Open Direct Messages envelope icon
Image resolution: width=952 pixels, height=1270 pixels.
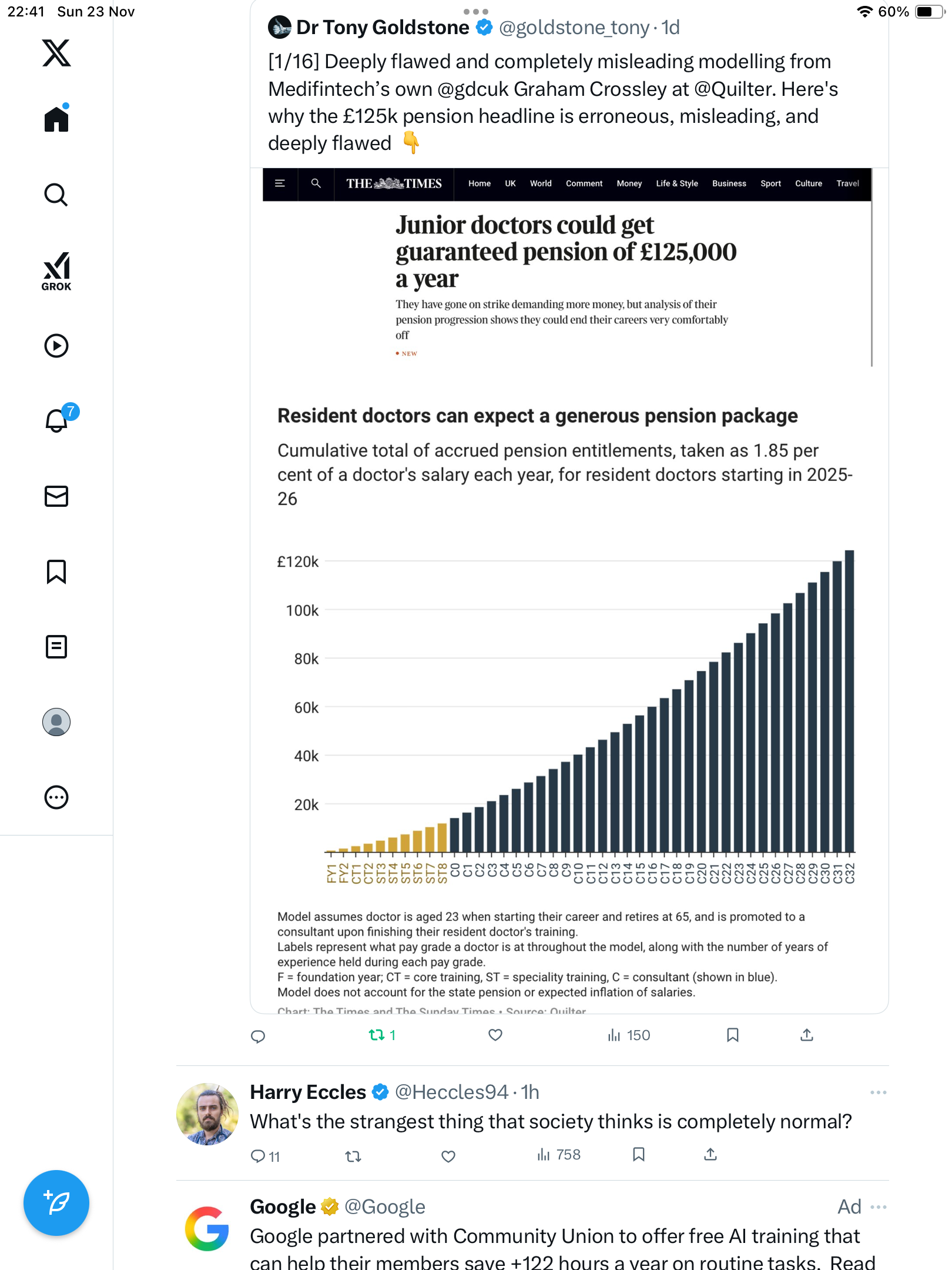(56, 496)
